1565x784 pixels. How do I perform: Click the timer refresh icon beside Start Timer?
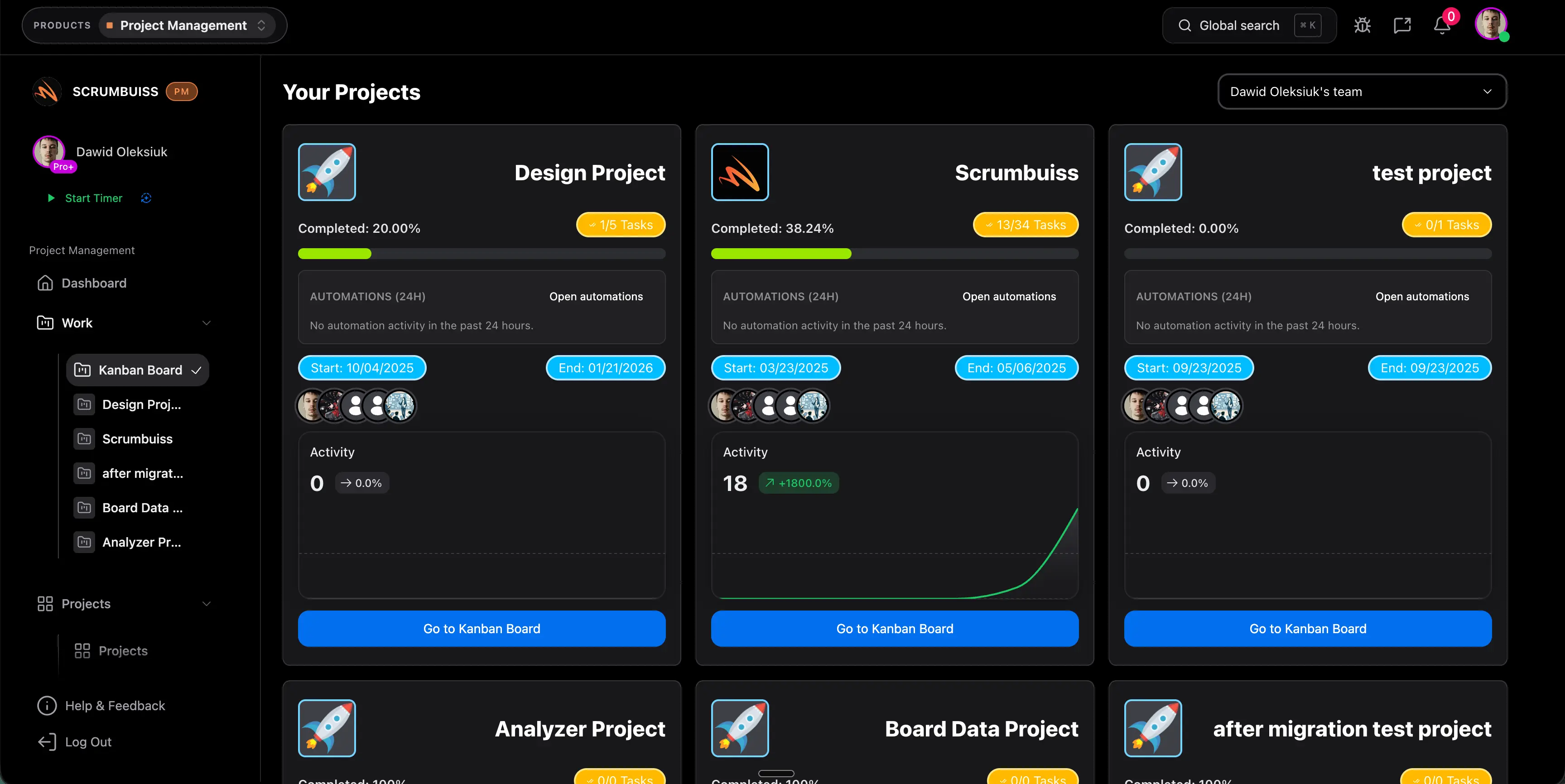(x=146, y=198)
